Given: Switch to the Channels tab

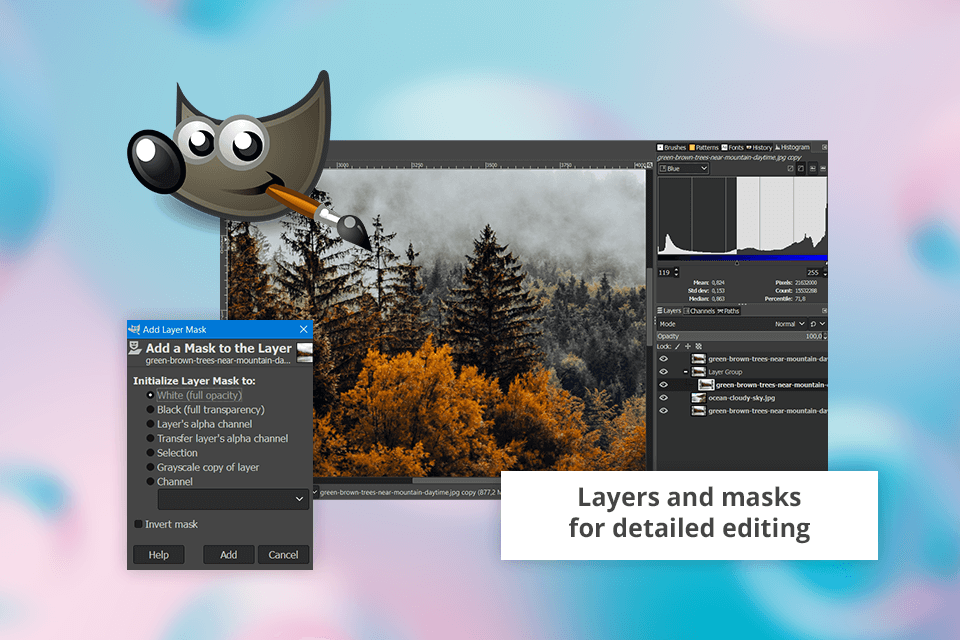Looking at the screenshot, I should pos(699,311).
